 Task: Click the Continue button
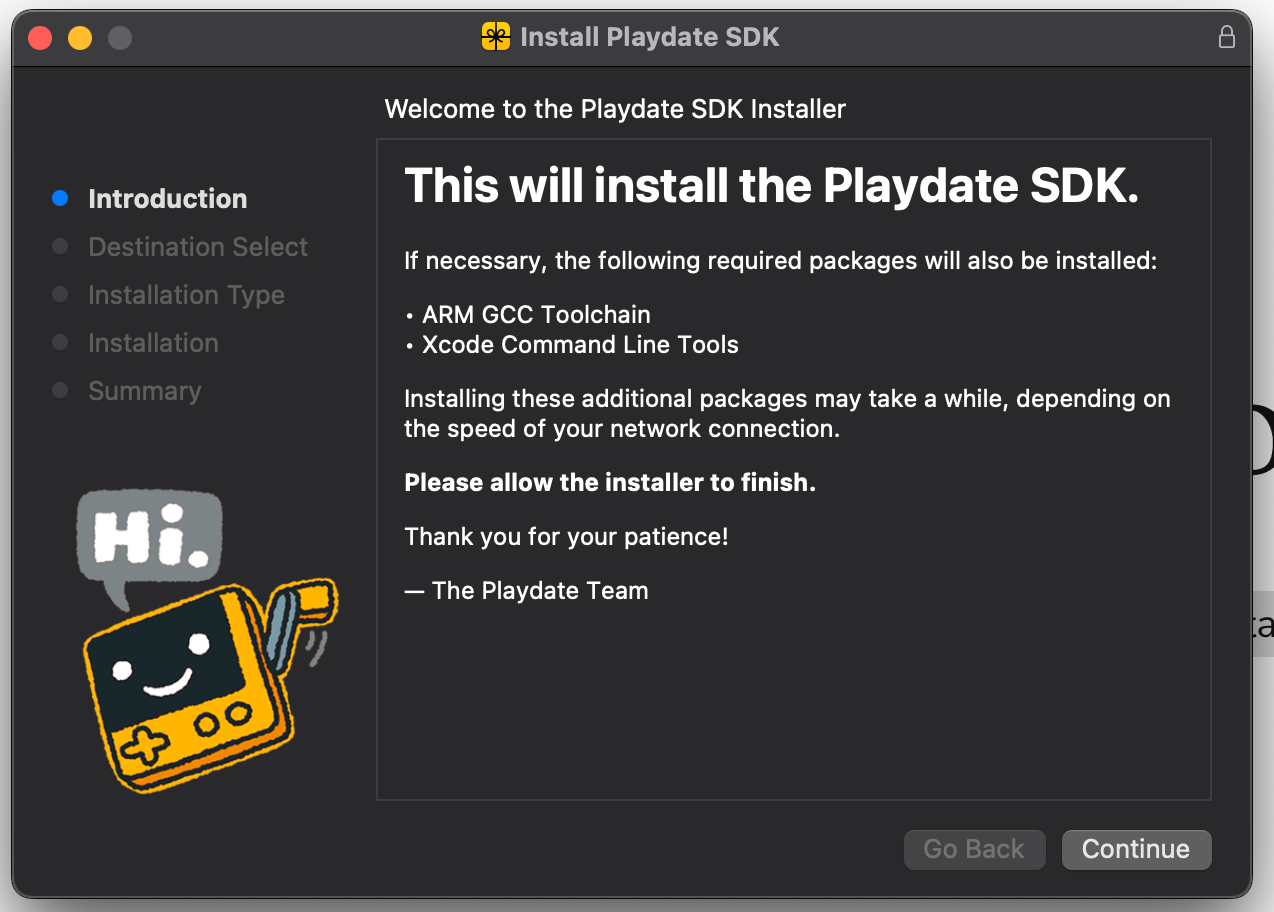(x=1136, y=849)
